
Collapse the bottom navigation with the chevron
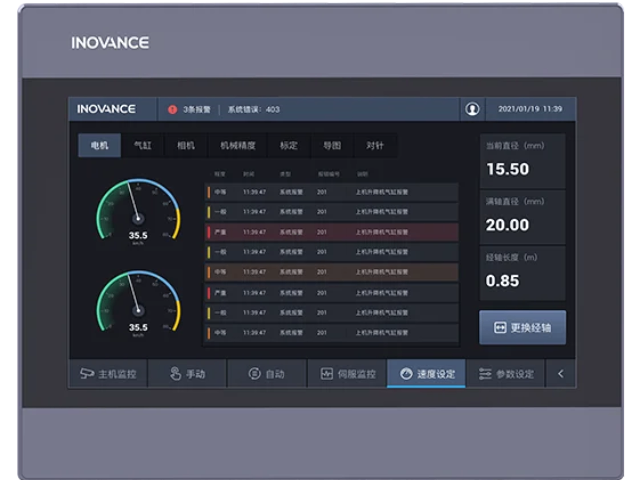pyautogui.click(x=561, y=373)
